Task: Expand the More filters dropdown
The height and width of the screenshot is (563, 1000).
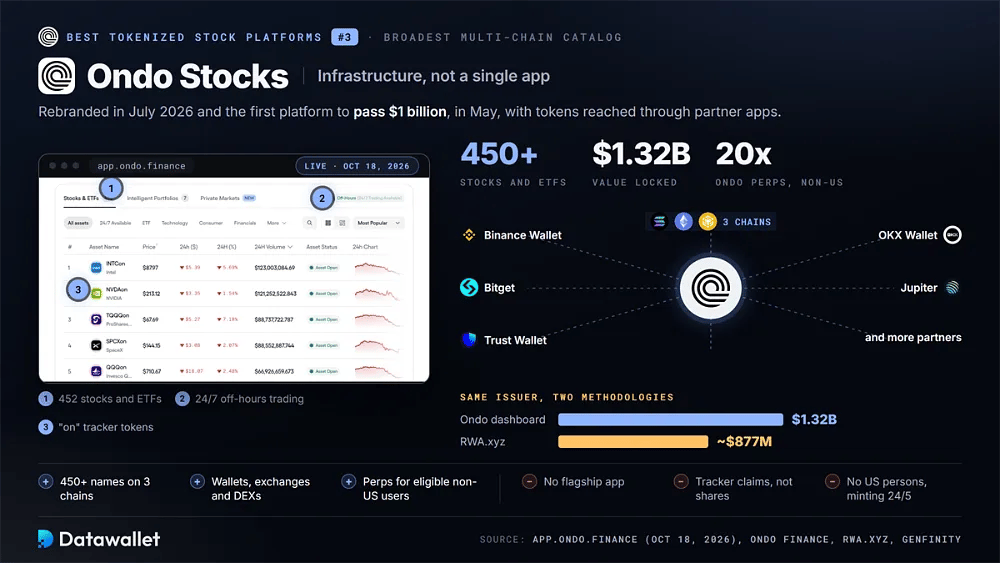Action: click(277, 223)
